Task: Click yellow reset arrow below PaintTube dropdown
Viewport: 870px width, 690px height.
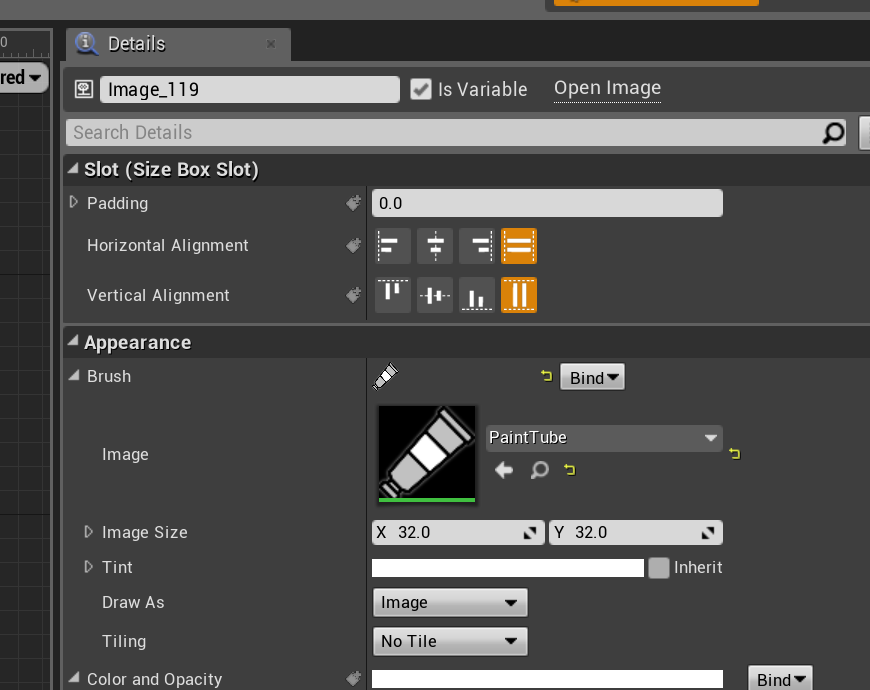Action: 570,470
